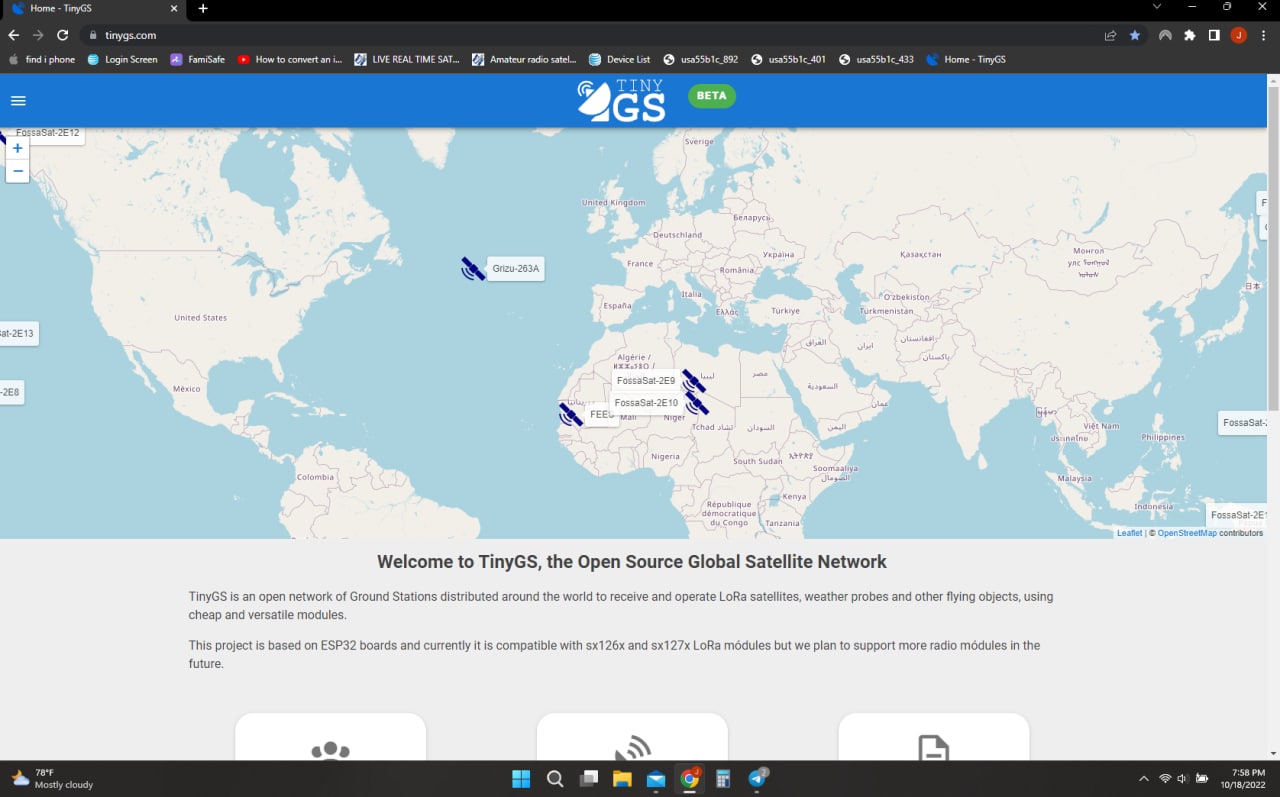Select the FossaSat-2E9 satellite icon
The image size is (1280, 797).
pos(694,381)
